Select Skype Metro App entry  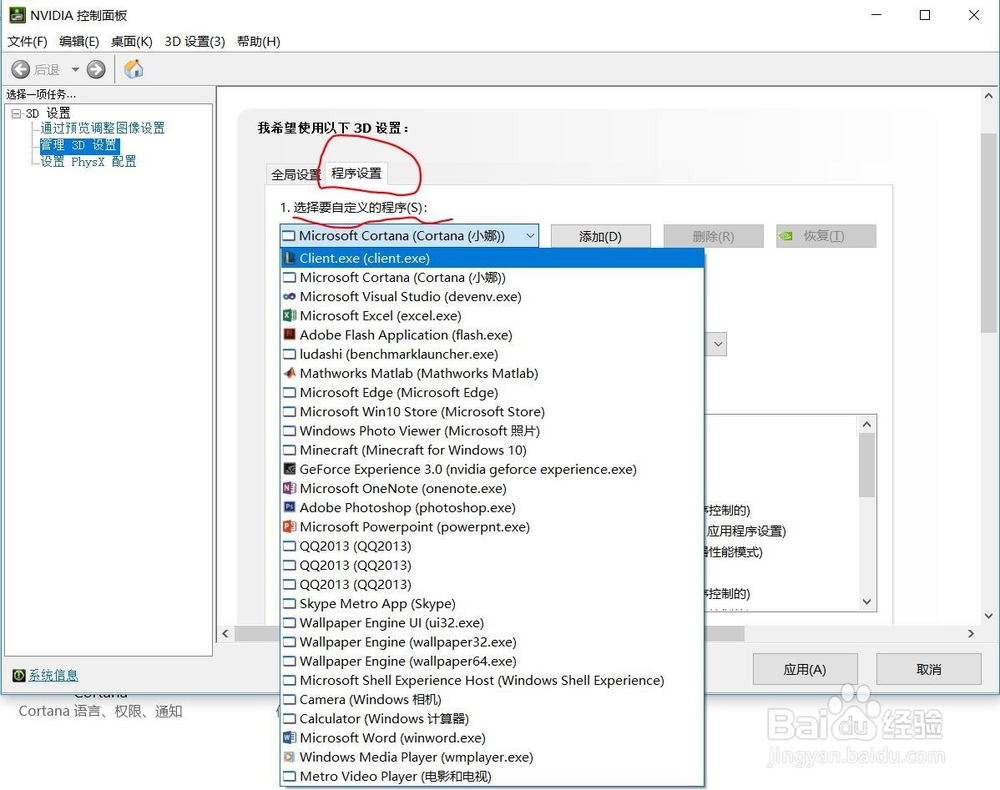coord(492,604)
